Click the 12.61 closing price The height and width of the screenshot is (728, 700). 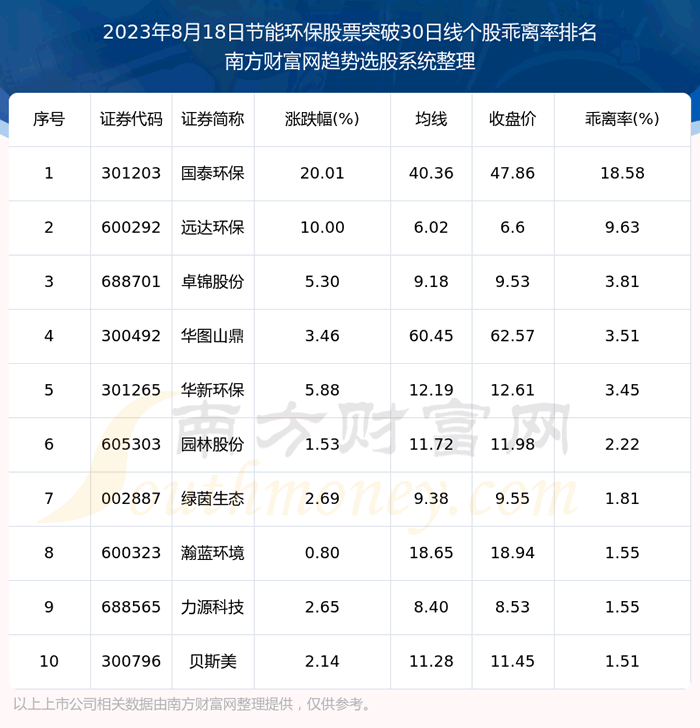(x=512, y=390)
